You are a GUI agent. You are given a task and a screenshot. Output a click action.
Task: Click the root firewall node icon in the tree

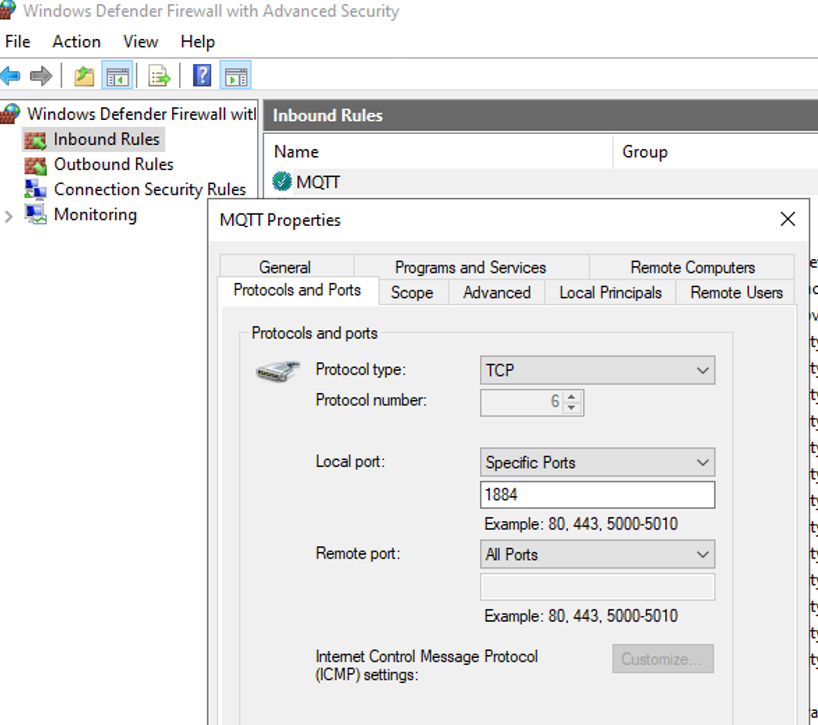[x=10, y=114]
